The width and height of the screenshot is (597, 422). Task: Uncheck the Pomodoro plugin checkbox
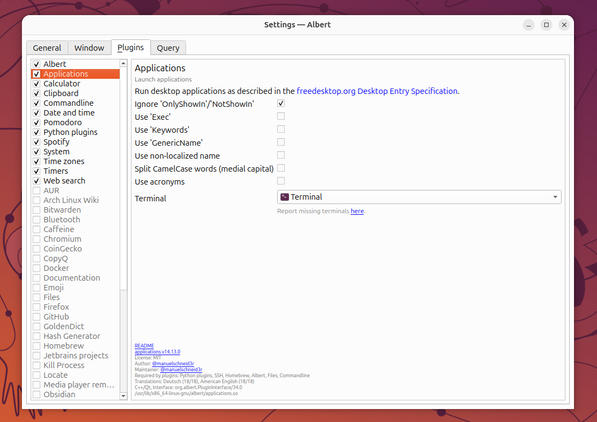click(x=37, y=123)
